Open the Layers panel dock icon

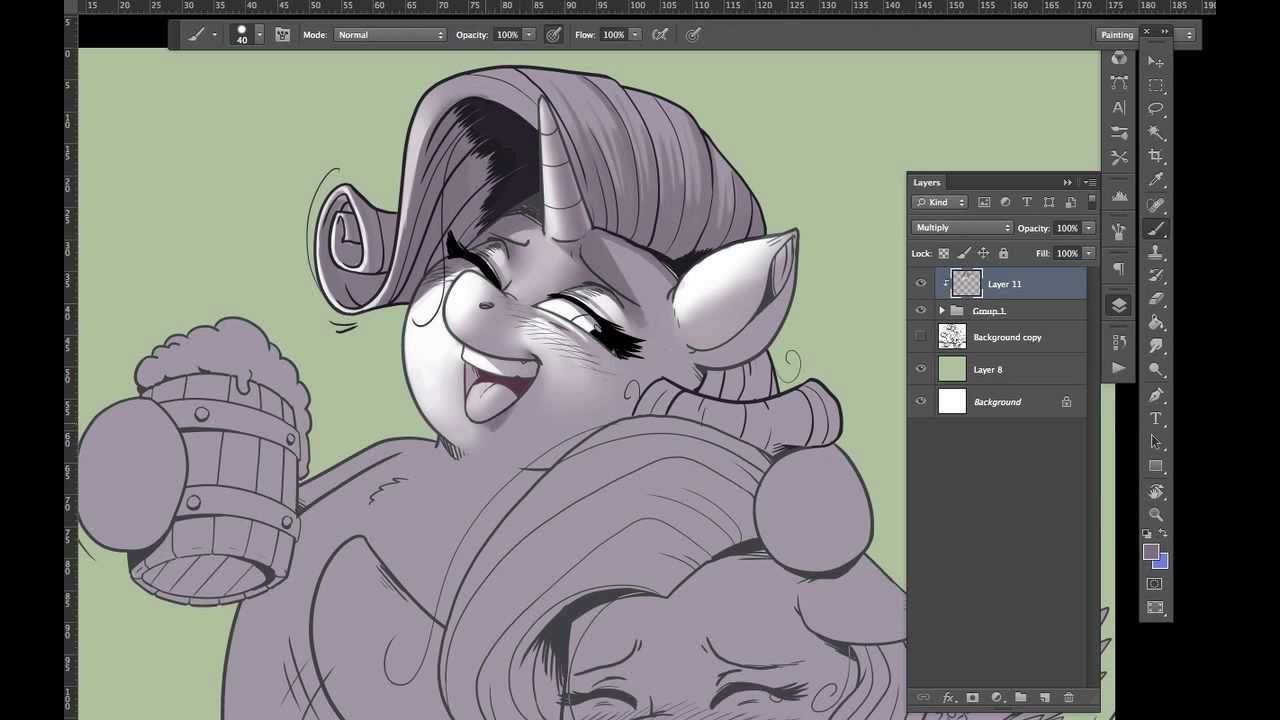[1119, 305]
